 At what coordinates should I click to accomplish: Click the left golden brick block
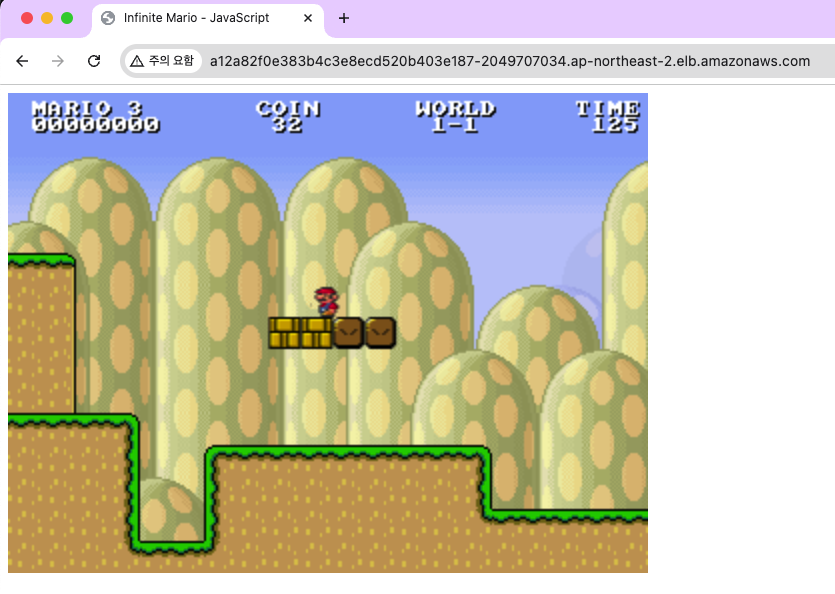click(284, 333)
